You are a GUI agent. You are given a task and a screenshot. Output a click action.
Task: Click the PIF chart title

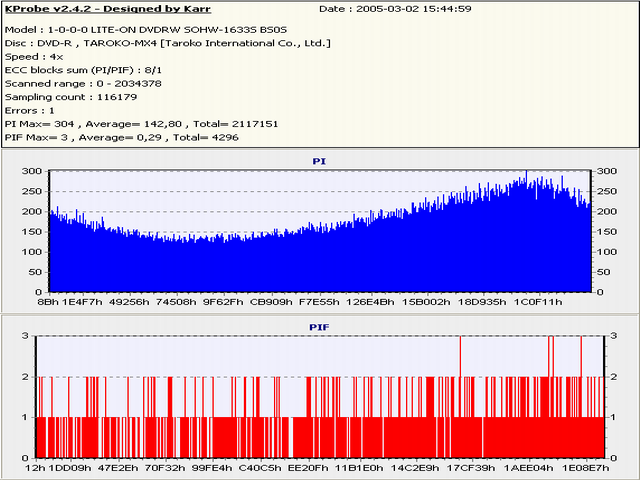click(x=319, y=327)
